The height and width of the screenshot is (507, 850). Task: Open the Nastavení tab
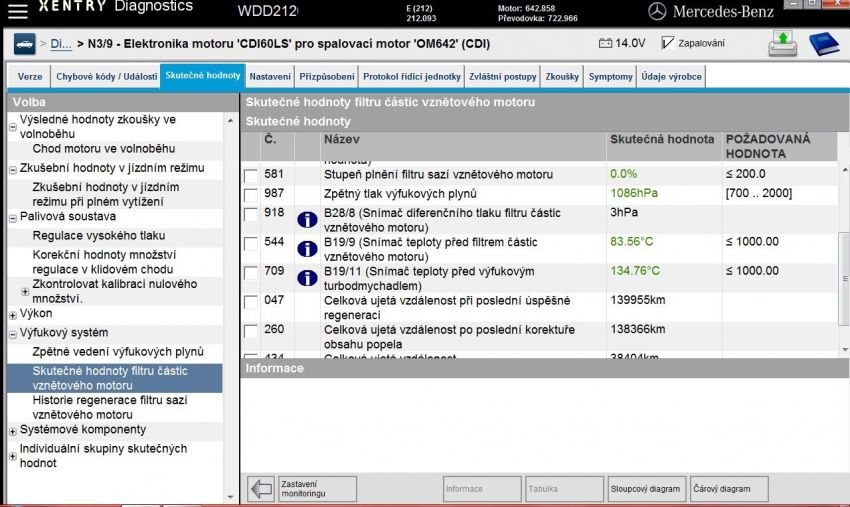tap(270, 77)
